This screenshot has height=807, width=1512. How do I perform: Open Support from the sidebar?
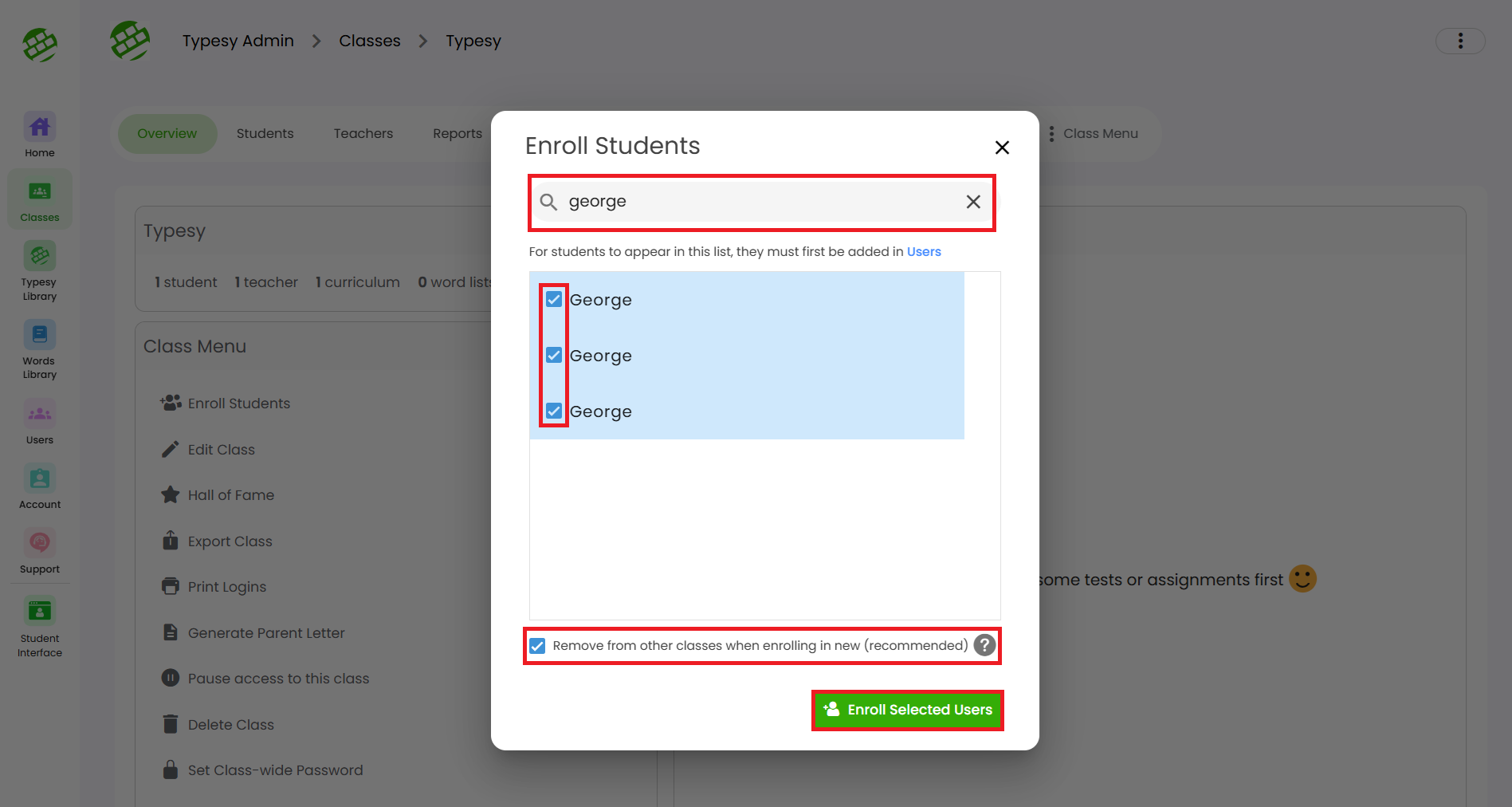(x=40, y=544)
